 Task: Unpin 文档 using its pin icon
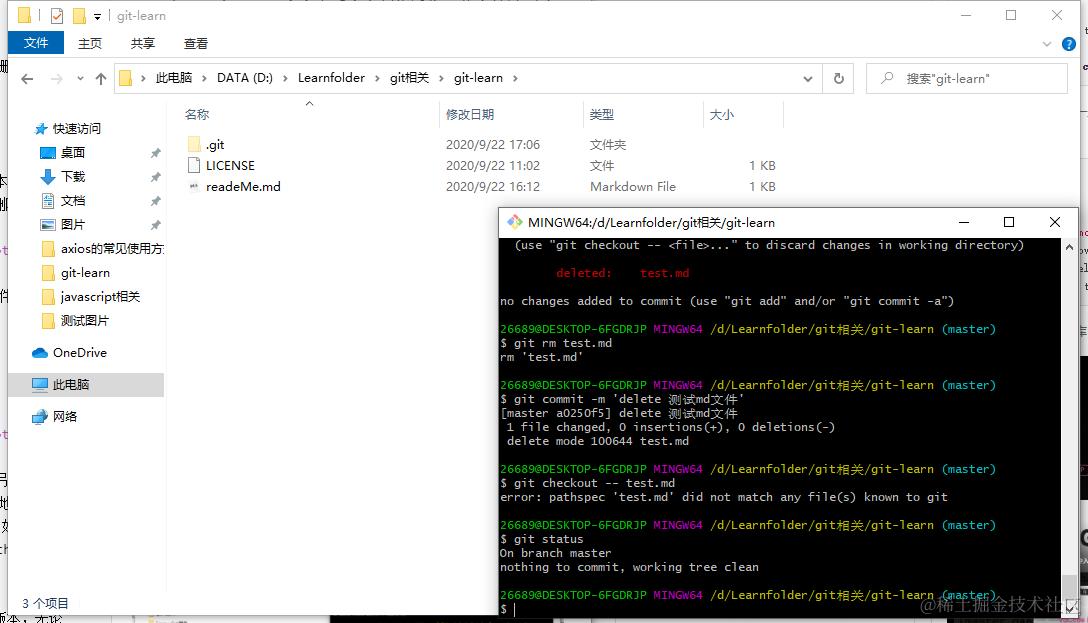155,201
